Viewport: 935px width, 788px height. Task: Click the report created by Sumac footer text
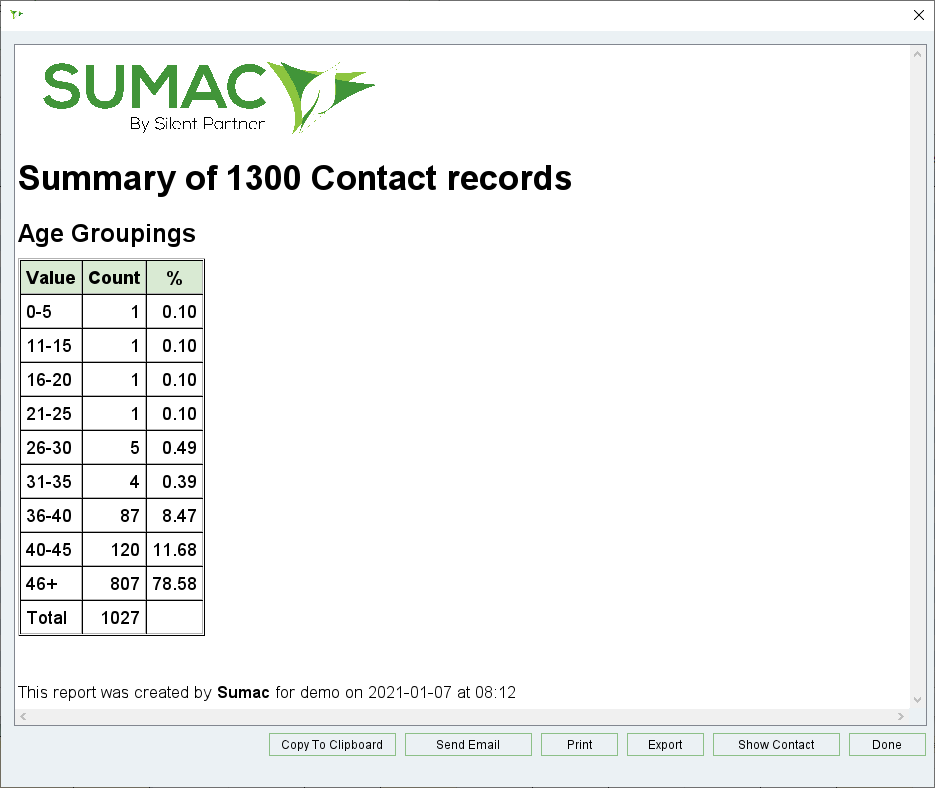267,693
